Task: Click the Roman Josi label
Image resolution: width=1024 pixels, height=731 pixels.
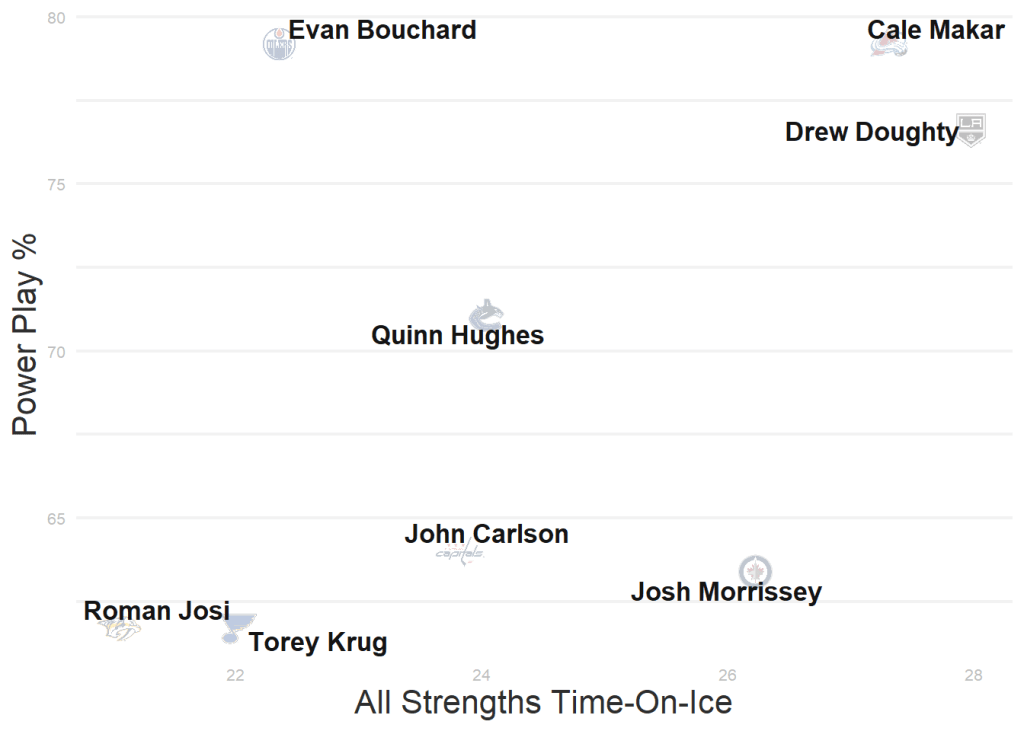Action: point(156,610)
